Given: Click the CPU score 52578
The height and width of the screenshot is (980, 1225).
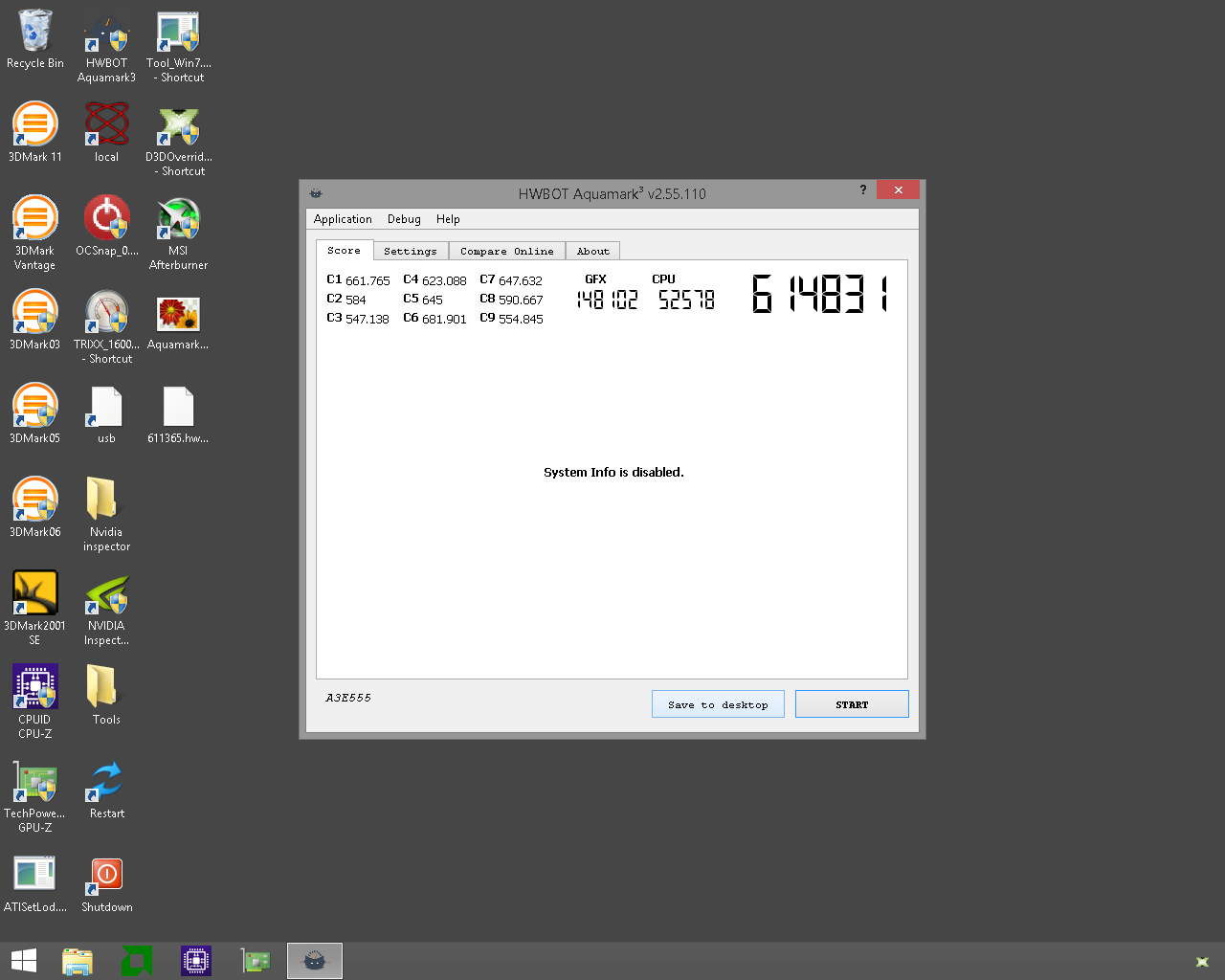Looking at the screenshot, I should coord(686,300).
